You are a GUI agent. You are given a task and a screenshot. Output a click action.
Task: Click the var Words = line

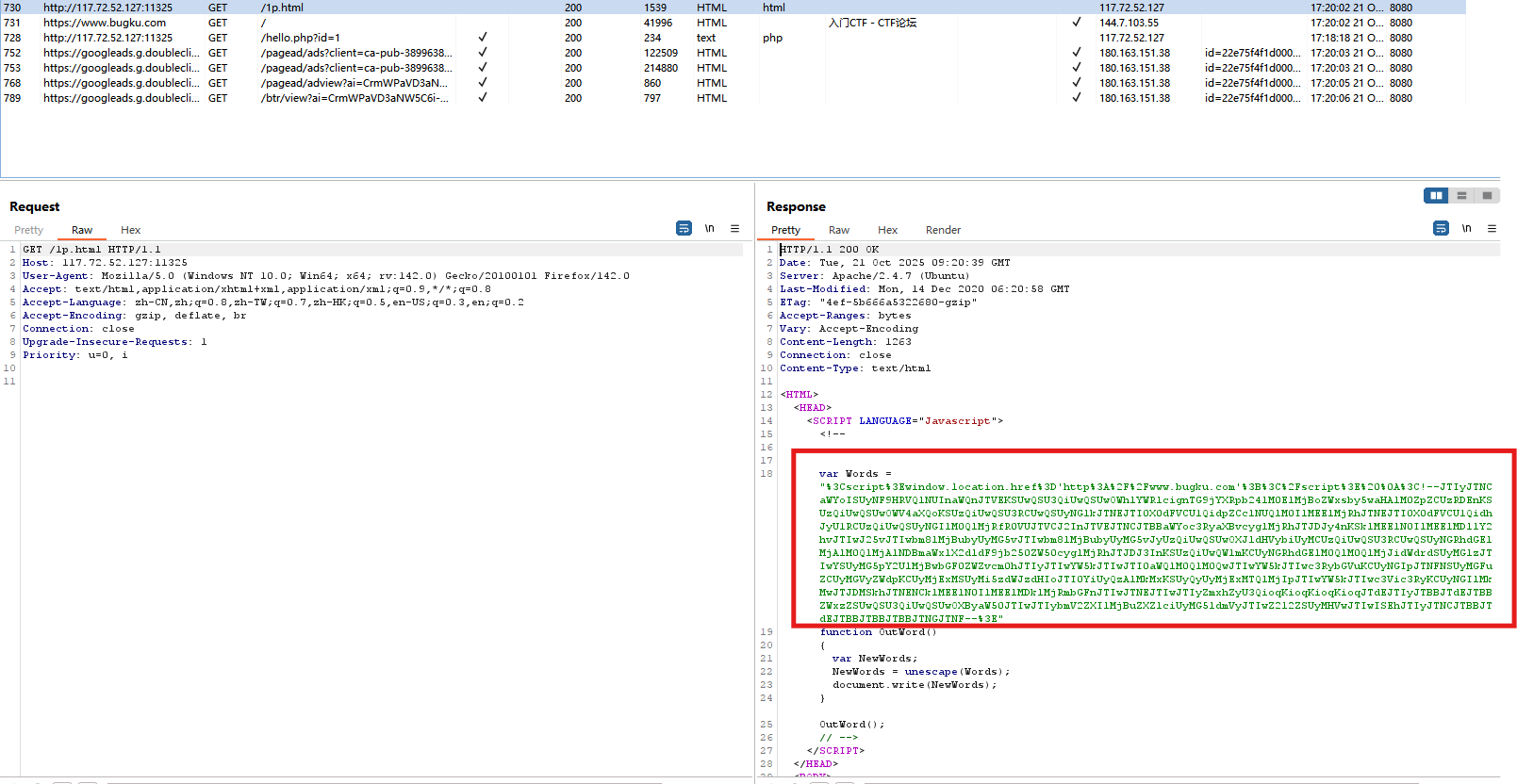854,474
